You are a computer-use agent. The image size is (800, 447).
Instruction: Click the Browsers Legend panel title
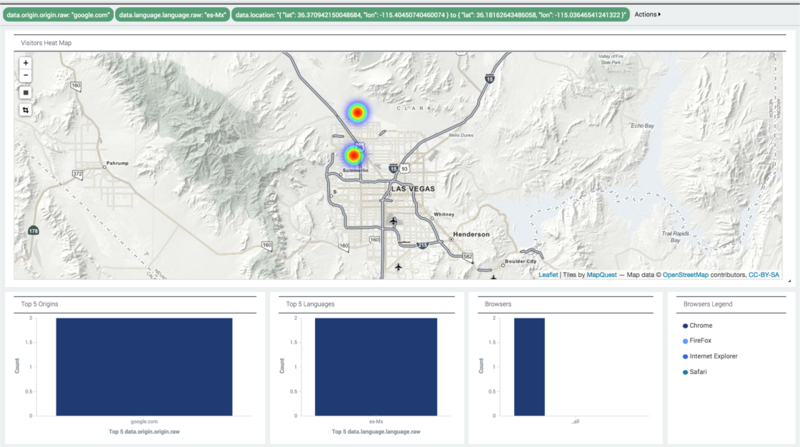708,304
